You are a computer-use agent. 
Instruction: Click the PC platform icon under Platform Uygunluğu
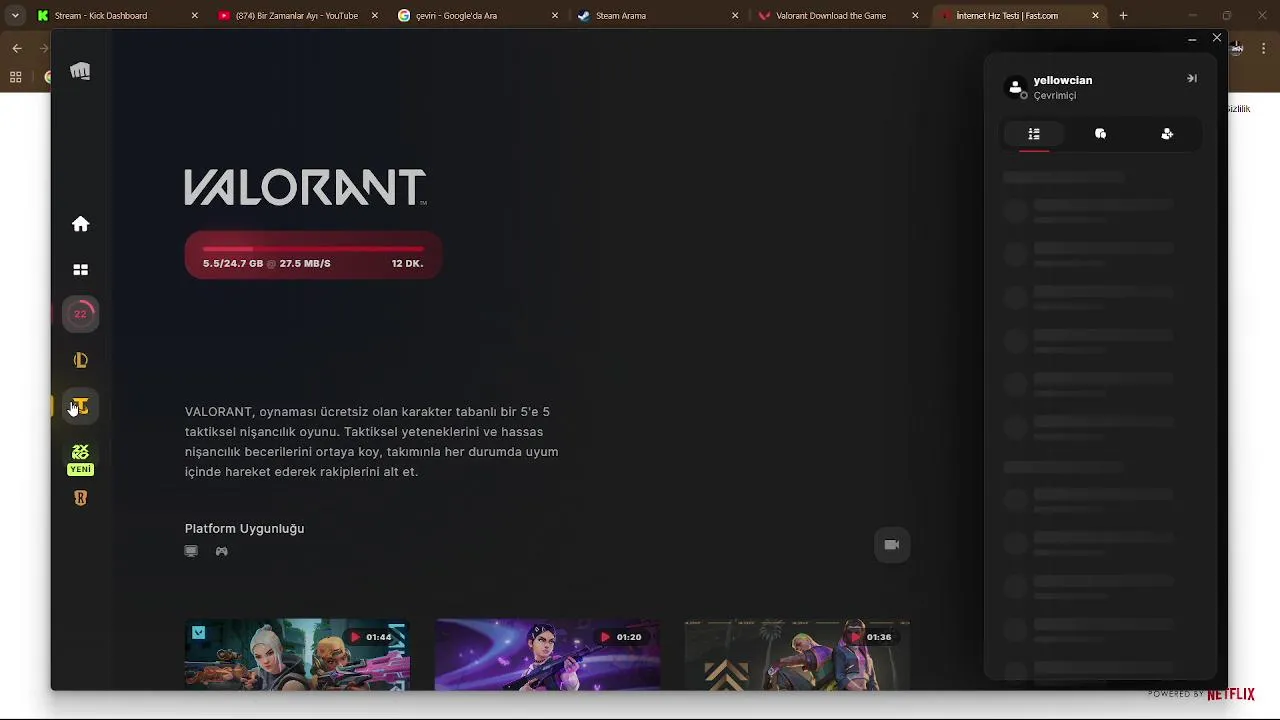coord(191,551)
